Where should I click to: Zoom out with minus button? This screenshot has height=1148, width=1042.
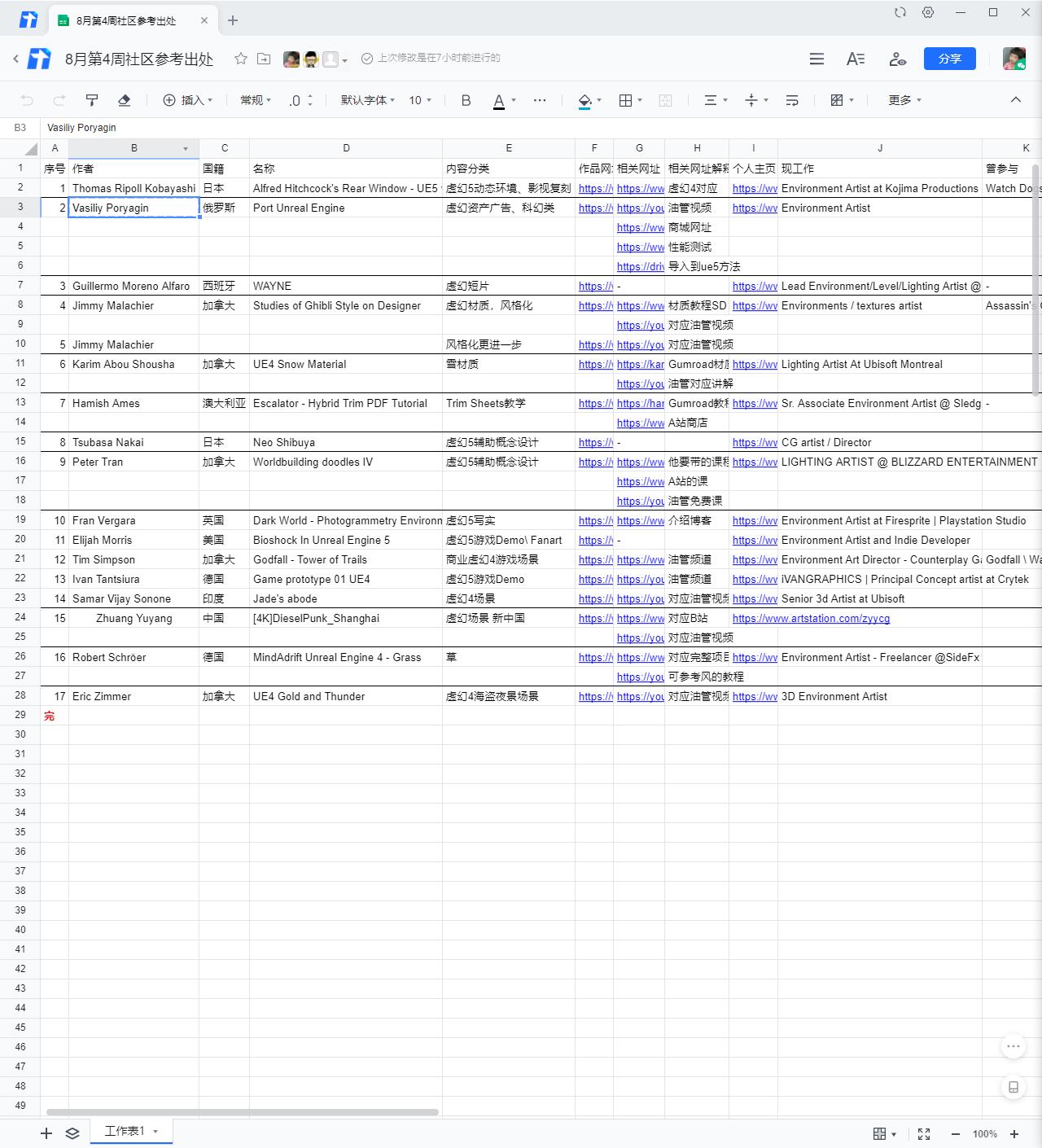coord(956,1134)
